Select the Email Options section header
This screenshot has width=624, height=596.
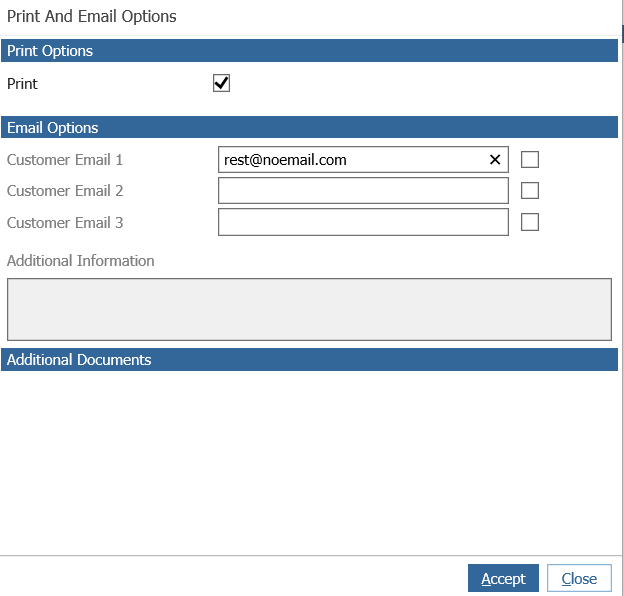pos(309,127)
